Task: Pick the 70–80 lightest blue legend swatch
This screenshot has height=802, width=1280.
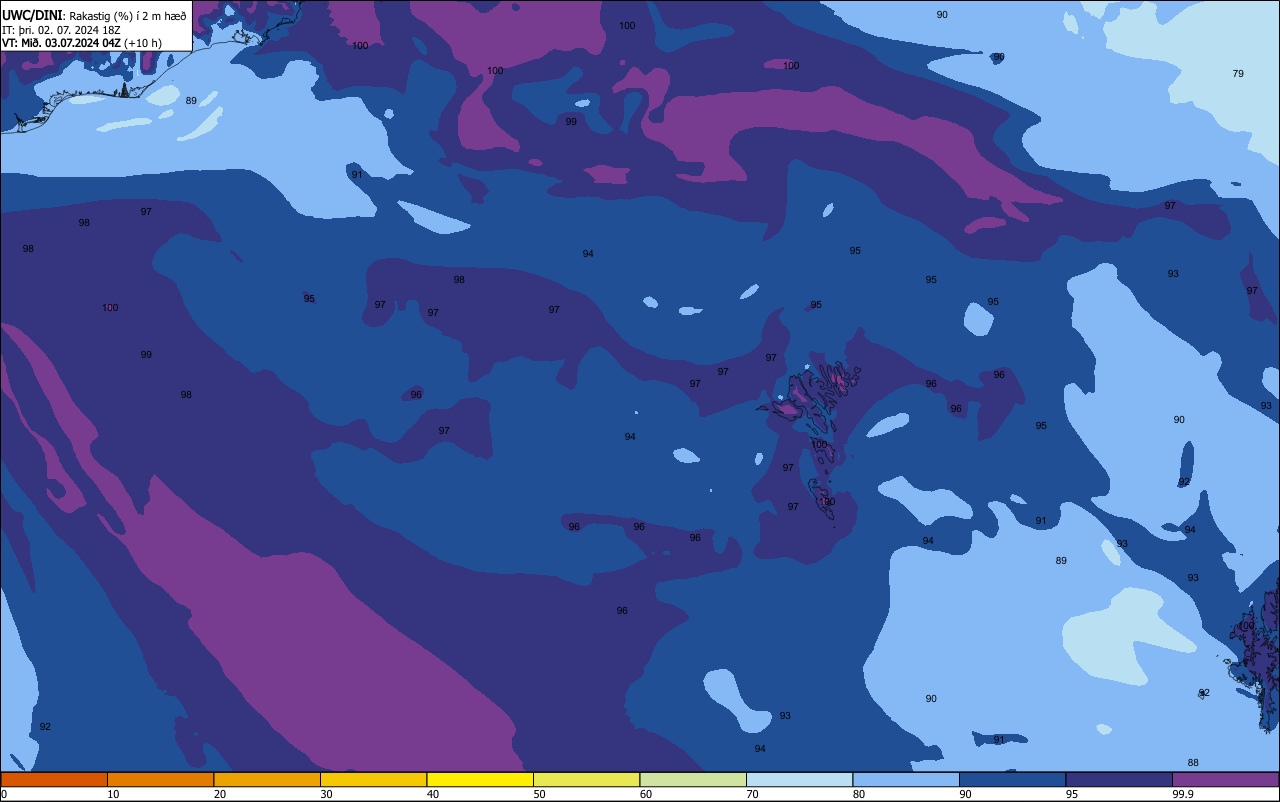Action: (799, 779)
